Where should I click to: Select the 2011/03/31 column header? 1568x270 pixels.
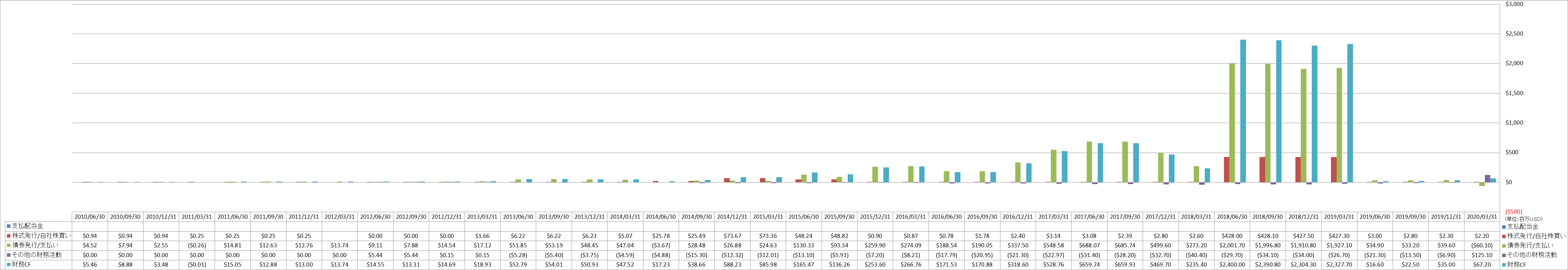tap(197, 217)
